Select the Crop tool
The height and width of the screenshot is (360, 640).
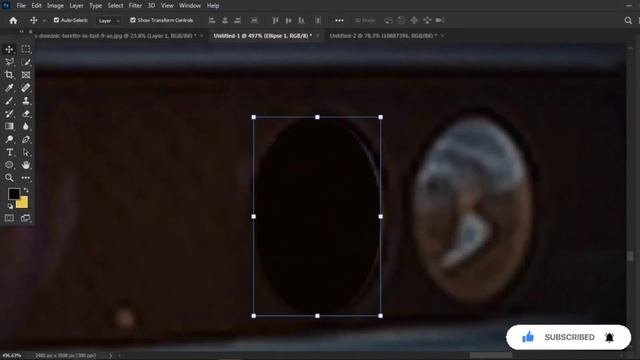[x=9, y=75]
